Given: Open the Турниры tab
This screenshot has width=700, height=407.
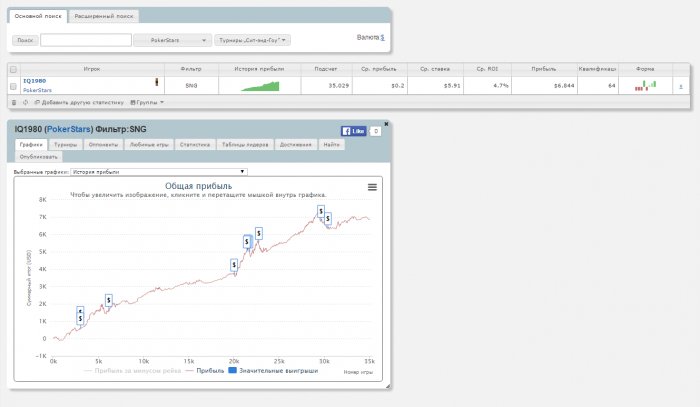Looking at the screenshot, I should point(66,145).
